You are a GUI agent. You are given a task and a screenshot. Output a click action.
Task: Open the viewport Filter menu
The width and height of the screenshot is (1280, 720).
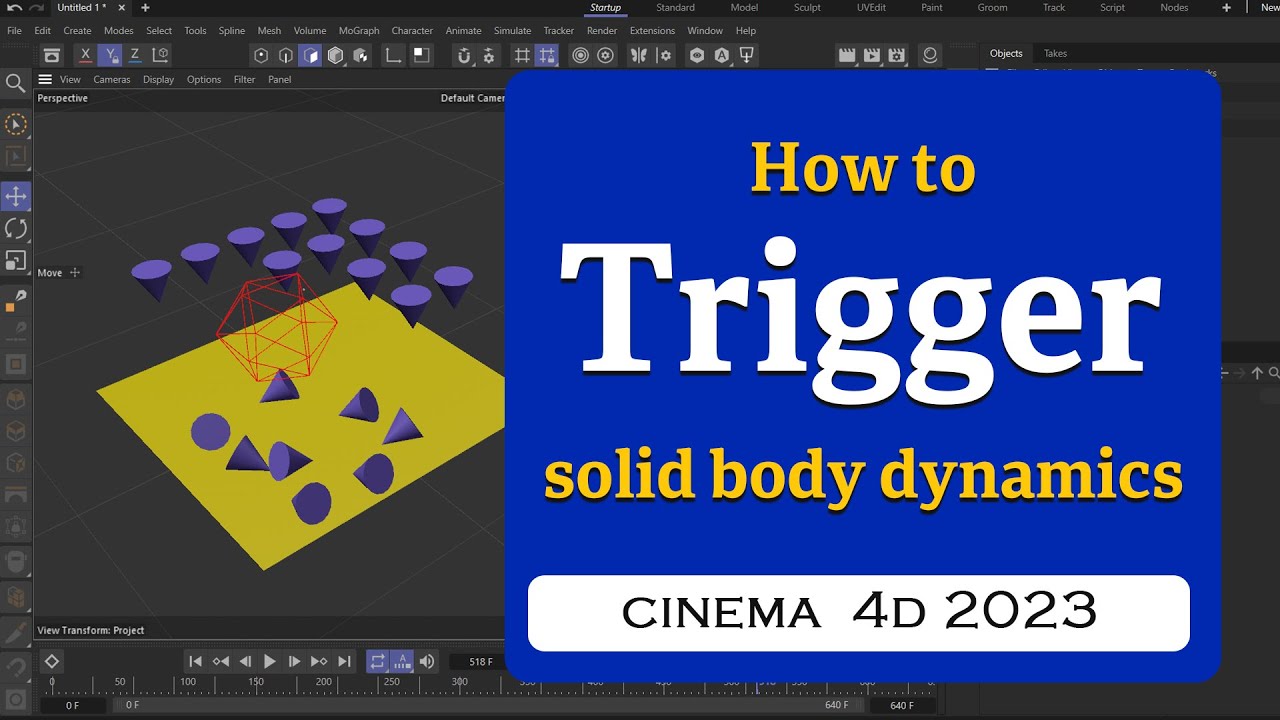[x=244, y=79]
